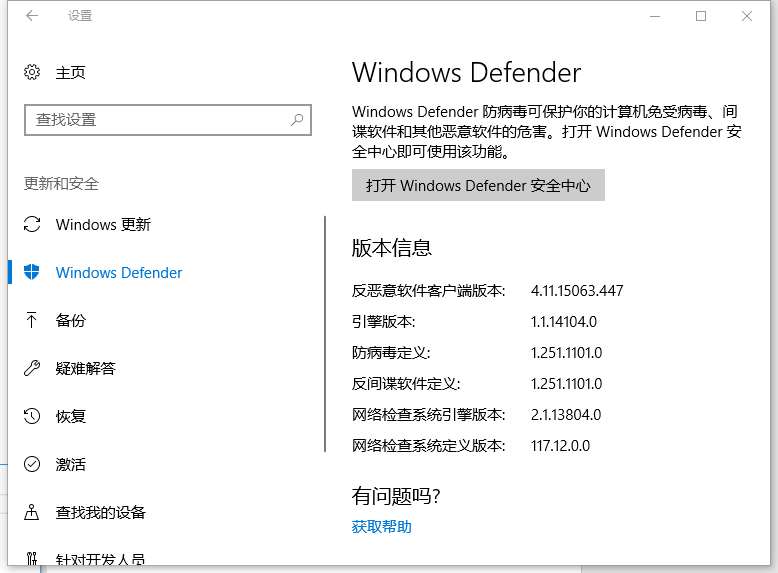Open the 激活 activation section
Viewport: 778px width, 573px height.
(x=70, y=464)
